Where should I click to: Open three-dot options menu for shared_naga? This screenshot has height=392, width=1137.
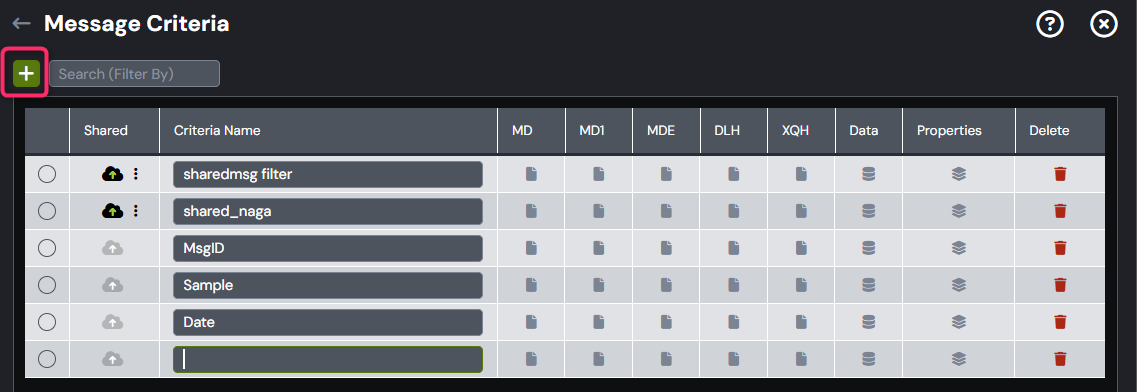point(136,211)
